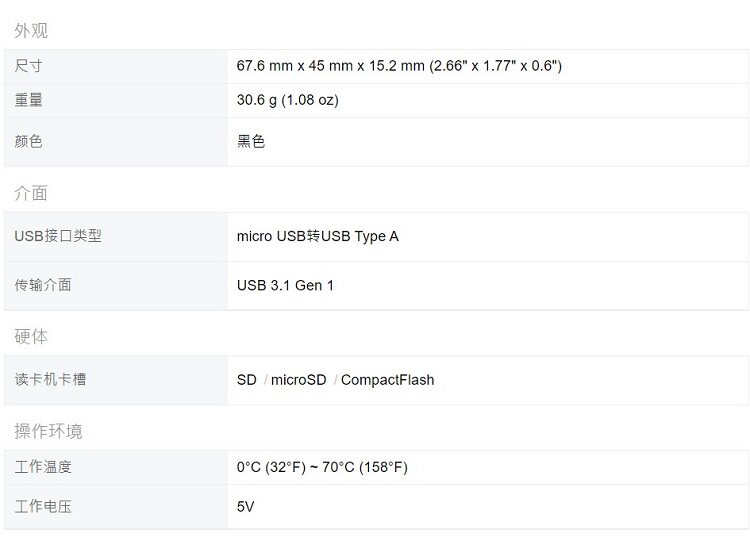Click the SD card slot text

(x=247, y=380)
